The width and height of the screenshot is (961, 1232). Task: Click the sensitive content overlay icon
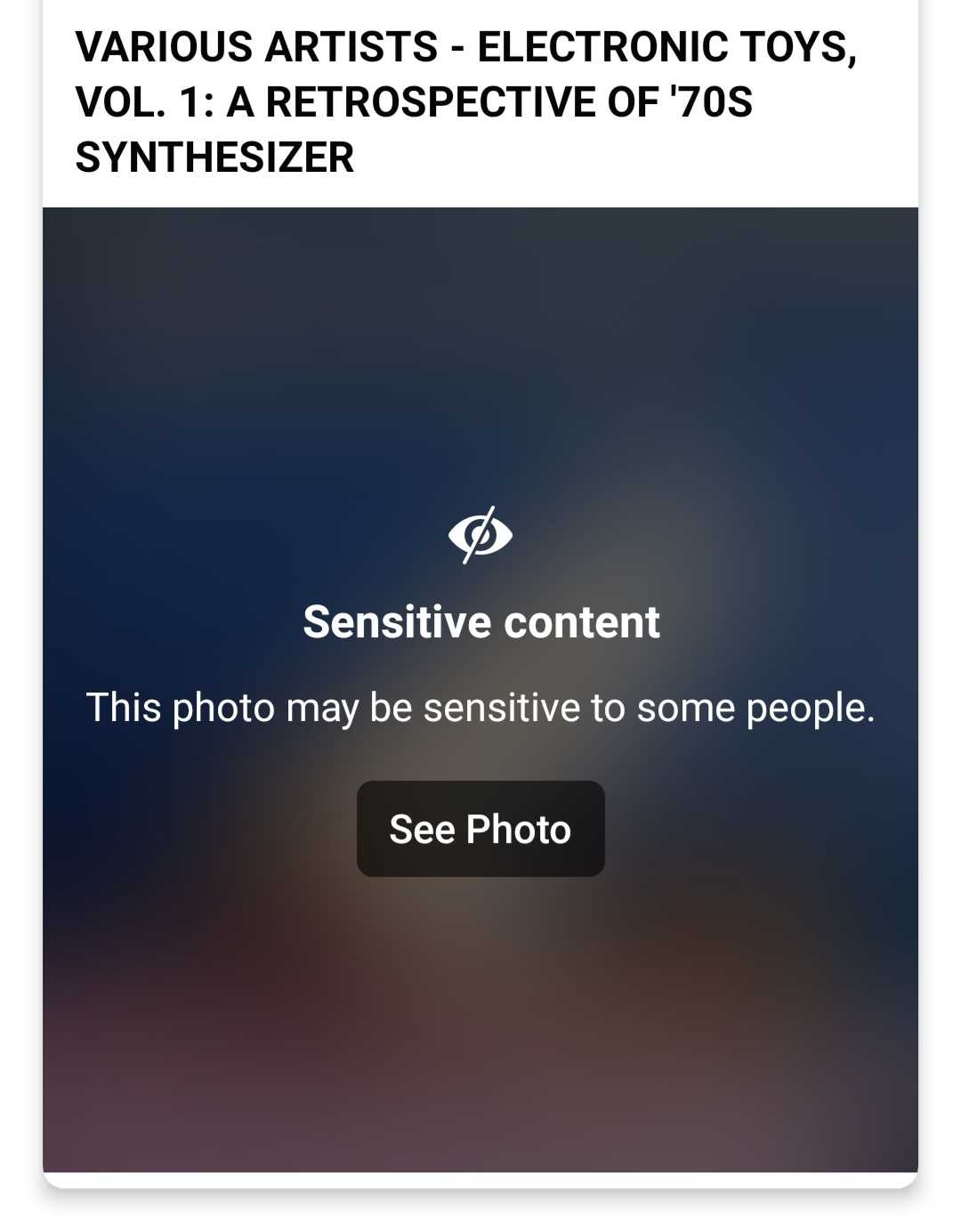480,535
